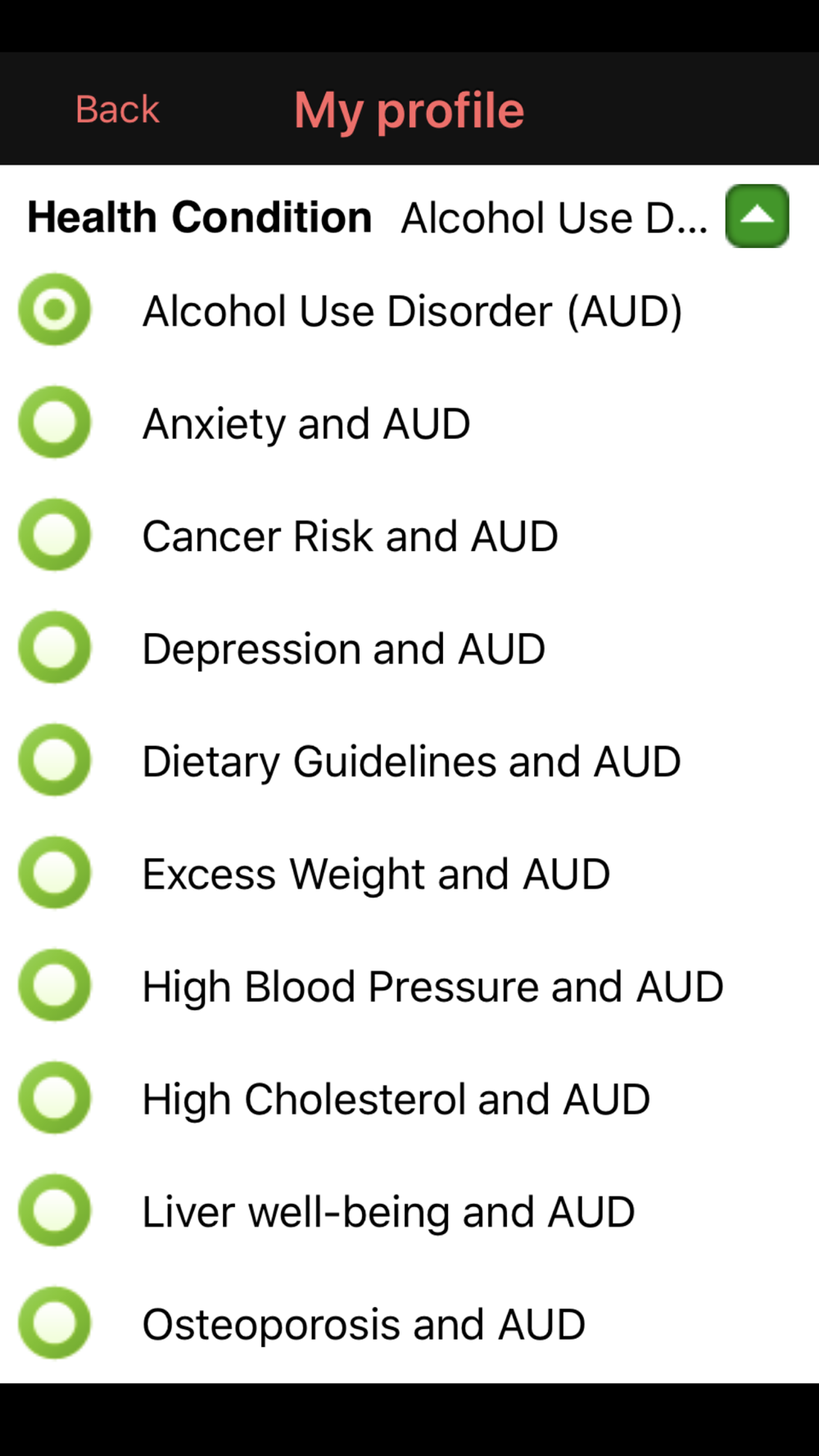Choose Cancer Risk and AUD radio circle

pos(55,535)
